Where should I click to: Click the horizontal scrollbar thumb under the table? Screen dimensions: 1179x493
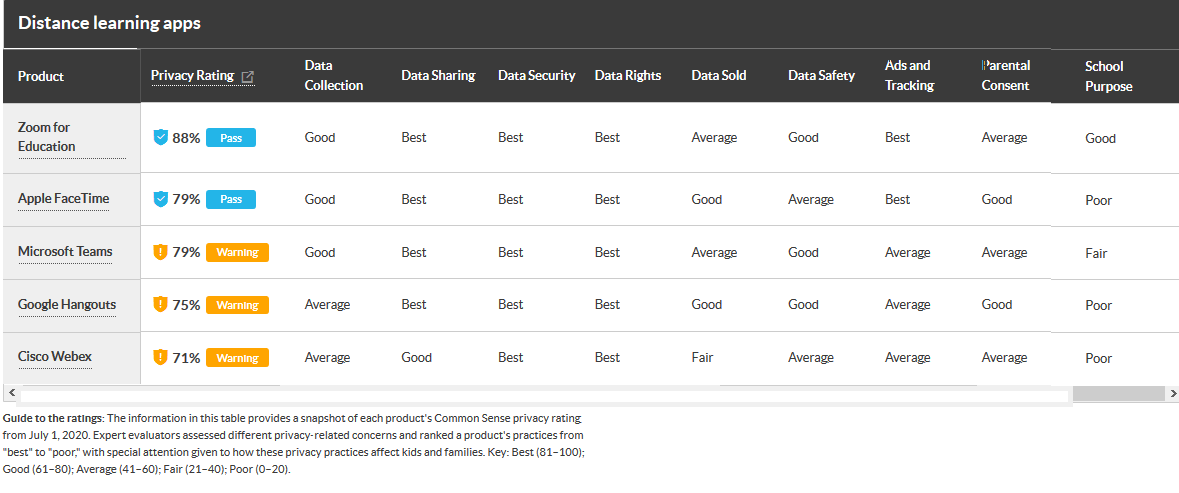coord(1119,394)
